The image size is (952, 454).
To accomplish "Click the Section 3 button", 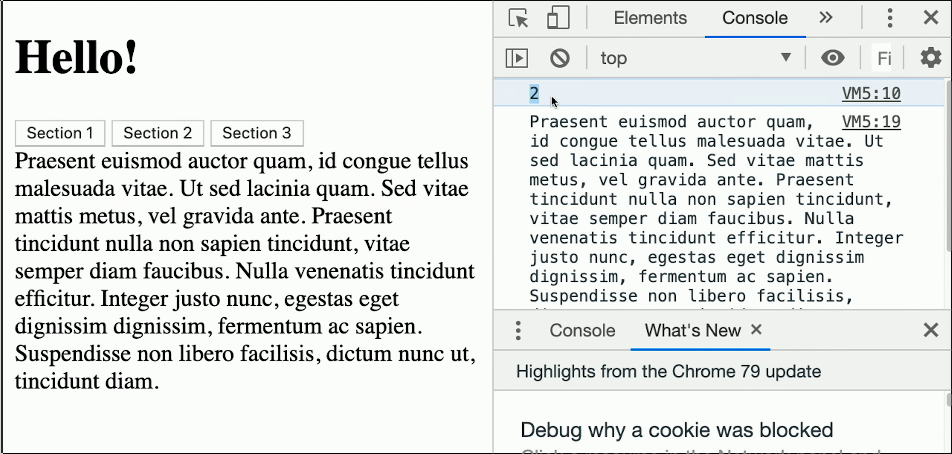I will [x=257, y=133].
